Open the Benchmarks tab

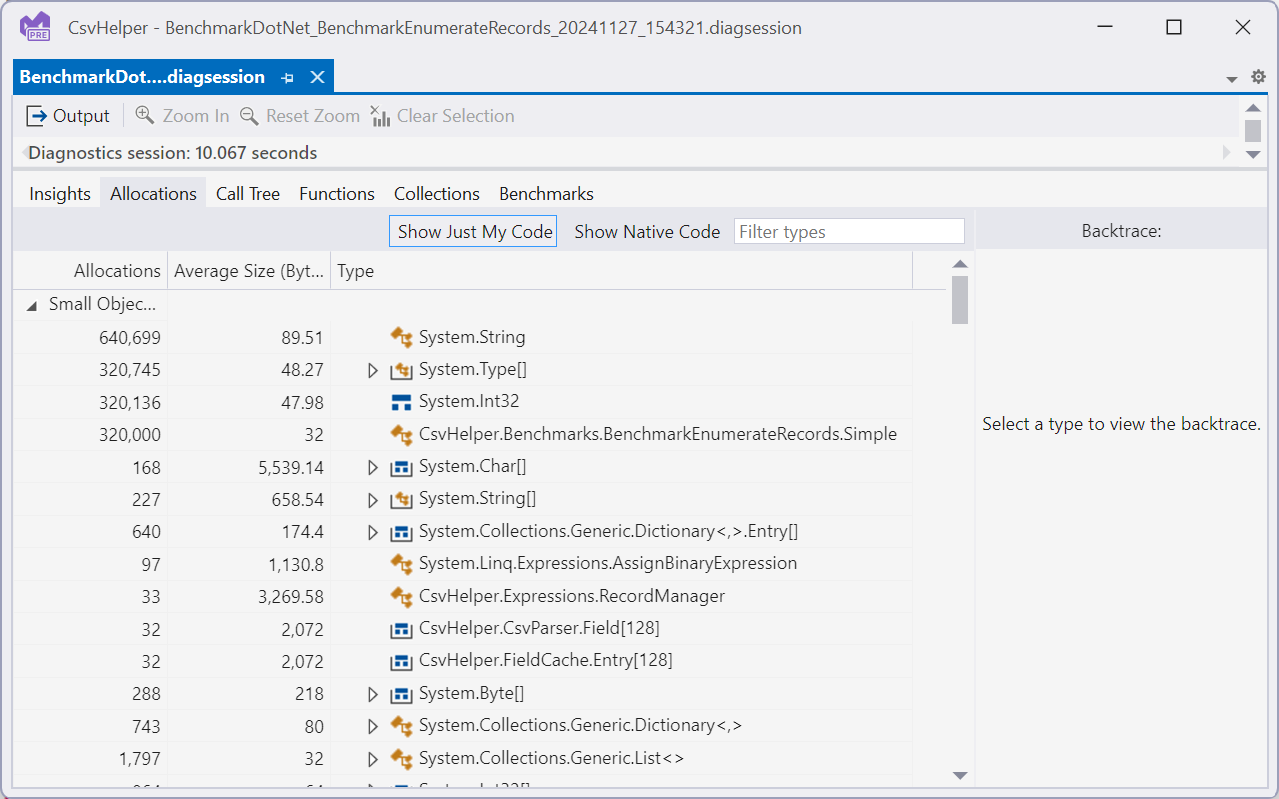[x=546, y=194]
